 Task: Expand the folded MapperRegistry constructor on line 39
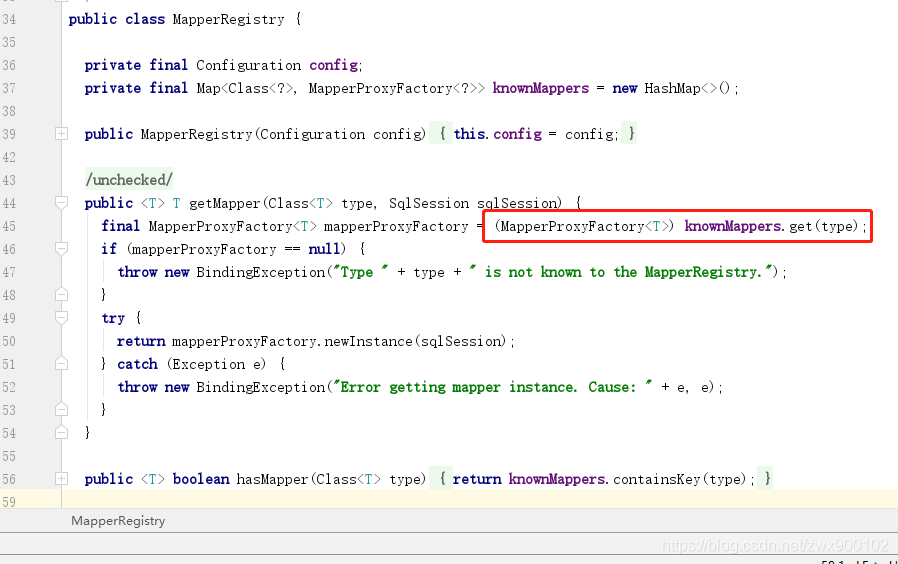61,134
